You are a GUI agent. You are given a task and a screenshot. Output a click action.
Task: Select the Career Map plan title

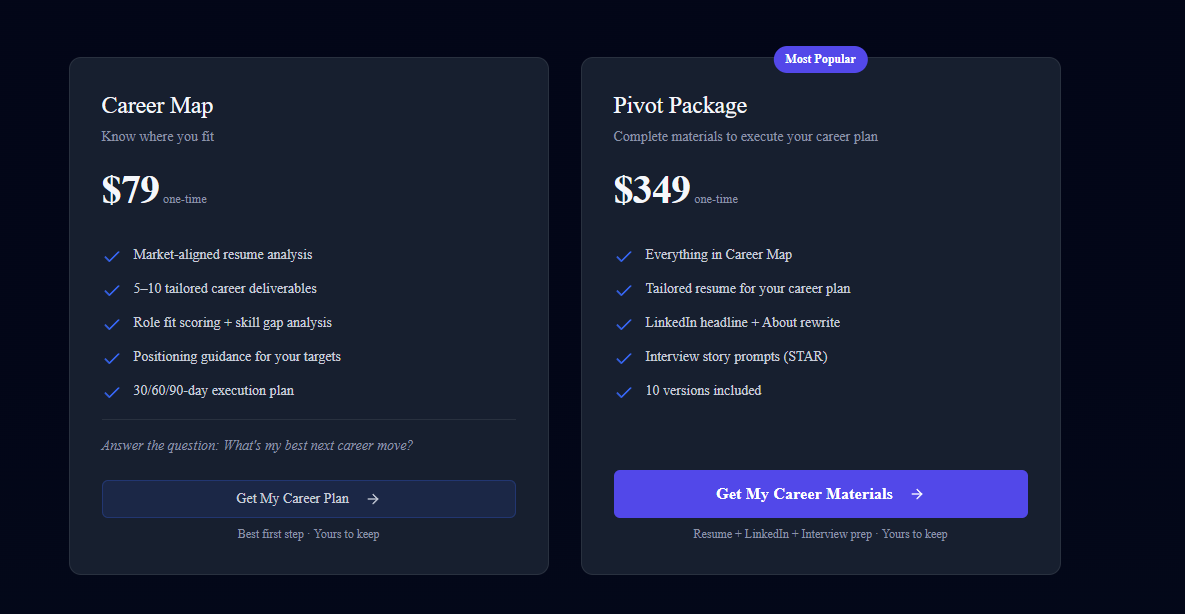pyautogui.click(x=157, y=105)
